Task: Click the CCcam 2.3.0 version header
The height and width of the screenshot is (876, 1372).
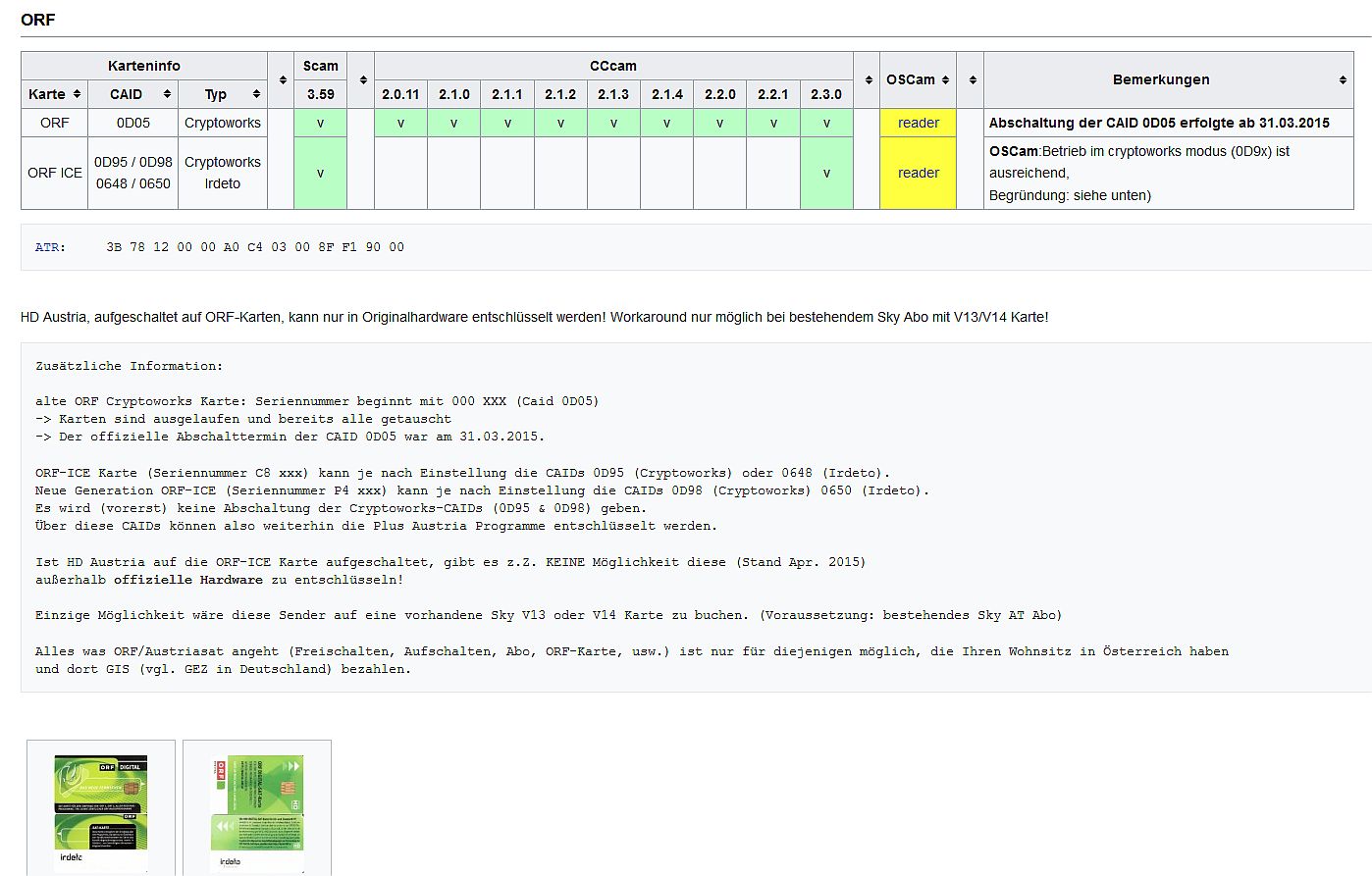Action: (825, 94)
